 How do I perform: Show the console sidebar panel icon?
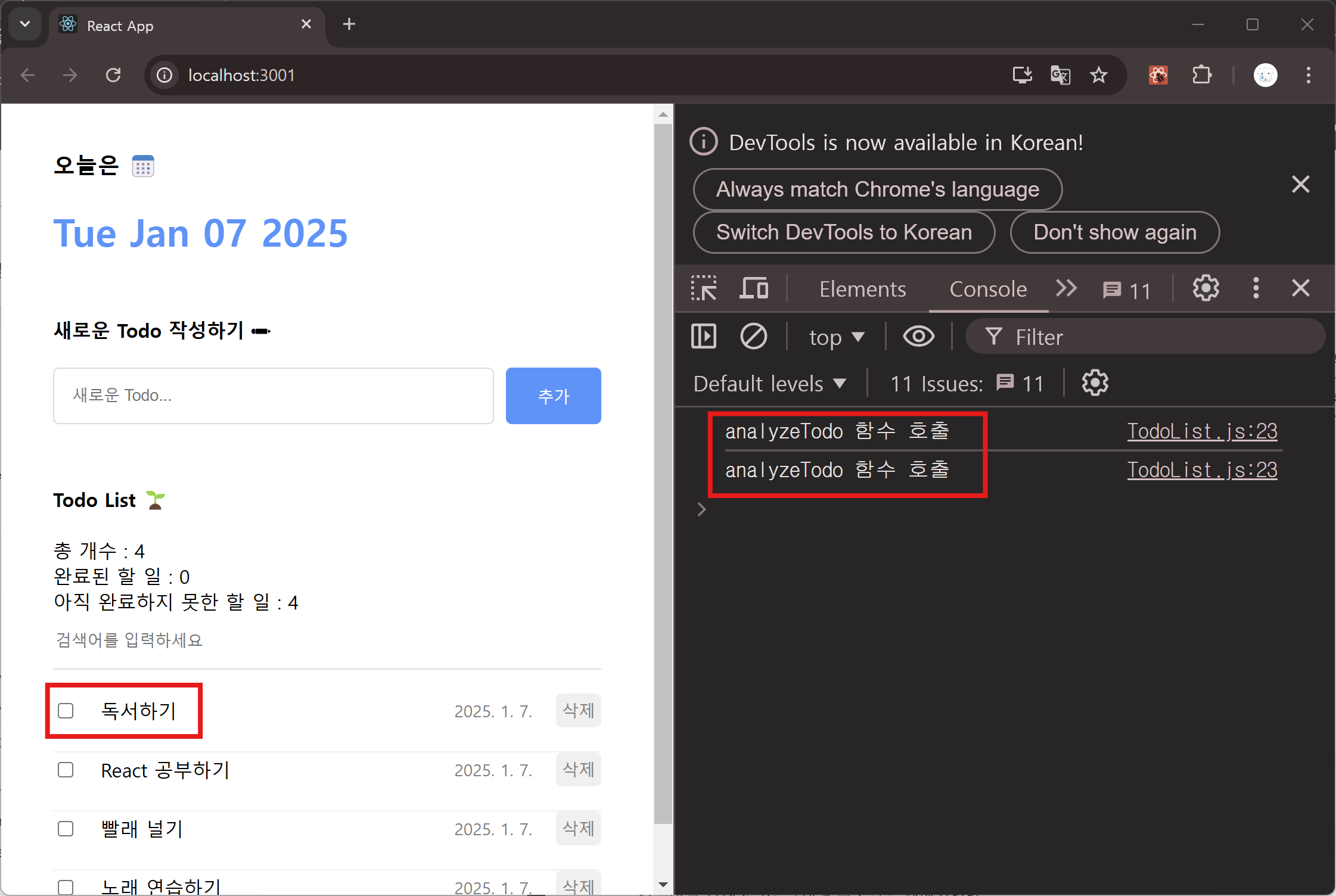(x=704, y=337)
